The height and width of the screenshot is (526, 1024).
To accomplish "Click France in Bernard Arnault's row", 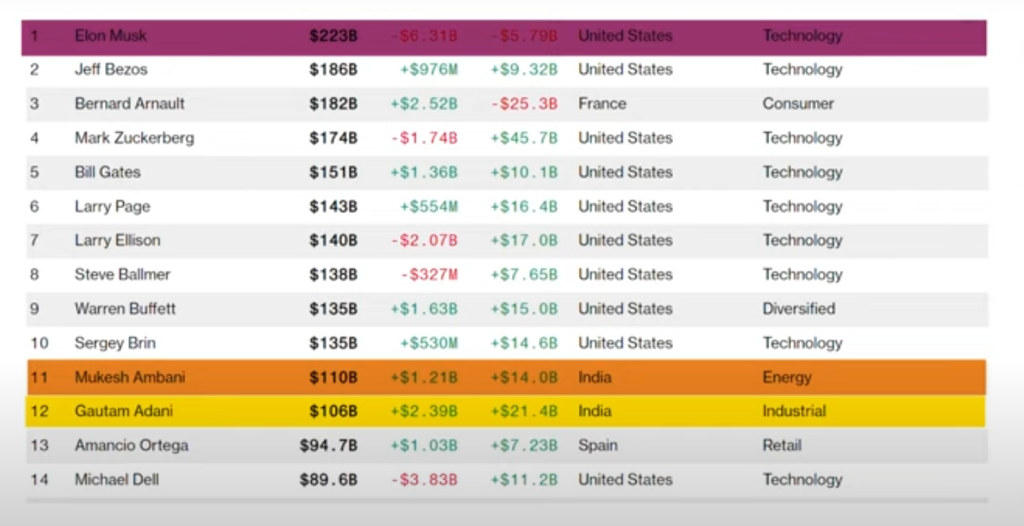I will [x=602, y=104].
